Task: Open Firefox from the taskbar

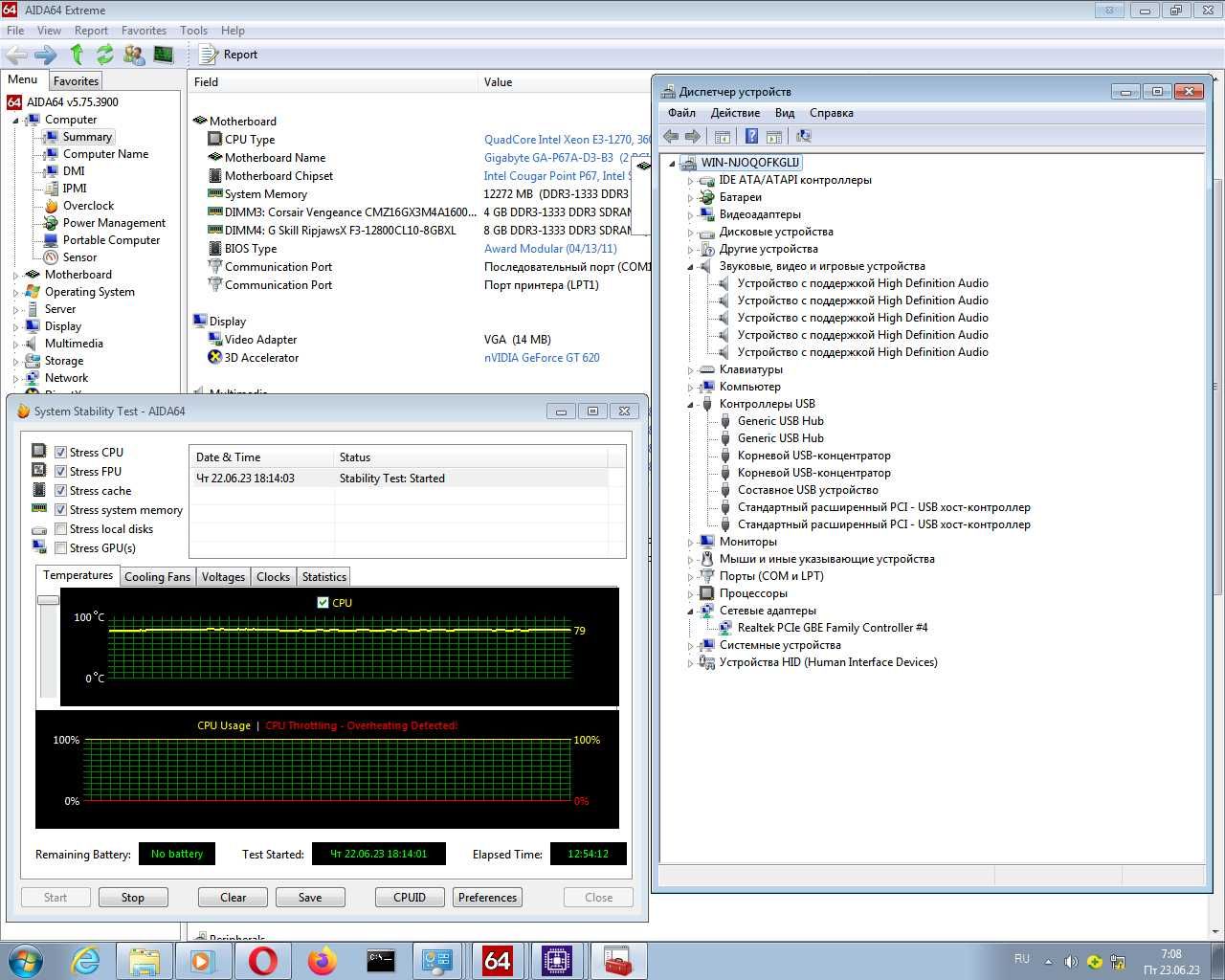Action: 322,960
